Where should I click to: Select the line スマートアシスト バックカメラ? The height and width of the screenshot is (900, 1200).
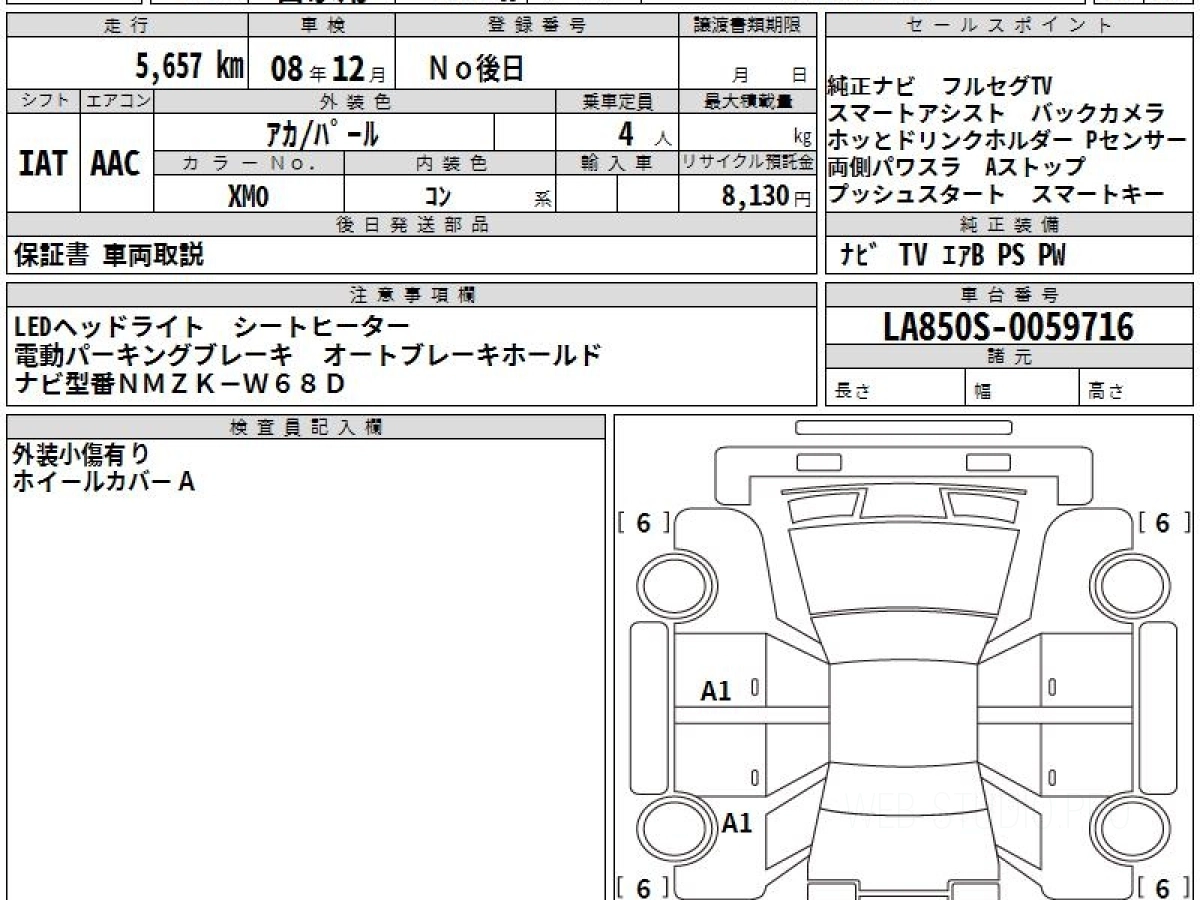click(996, 113)
